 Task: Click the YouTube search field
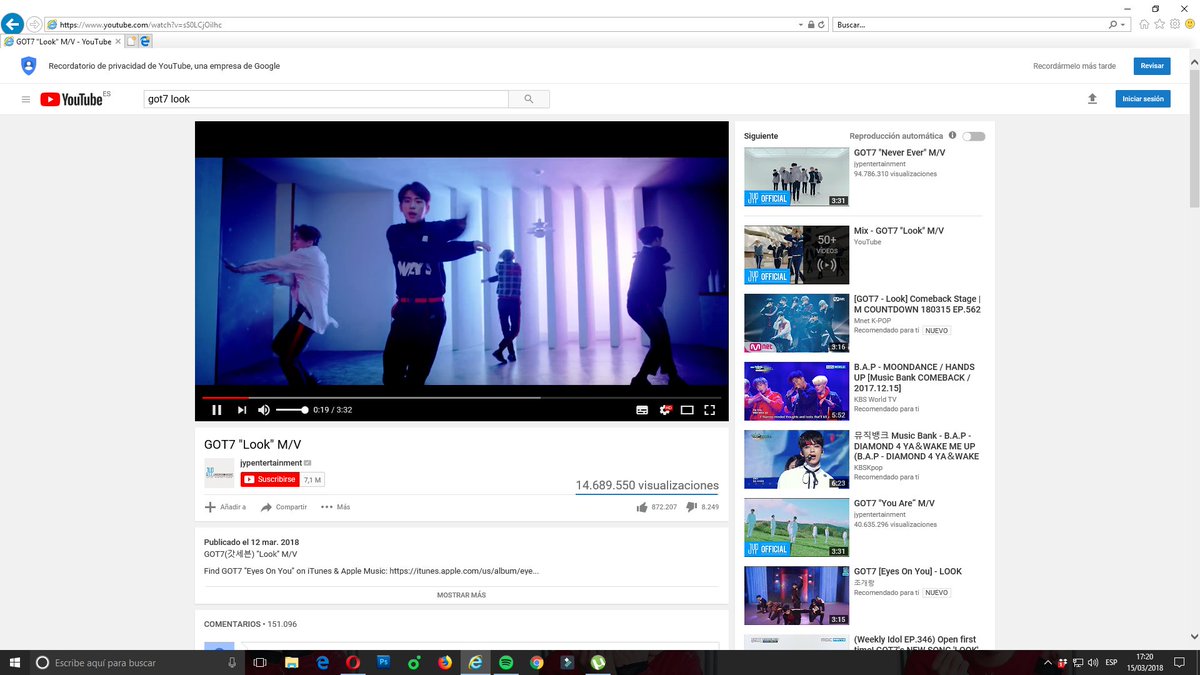coord(325,99)
